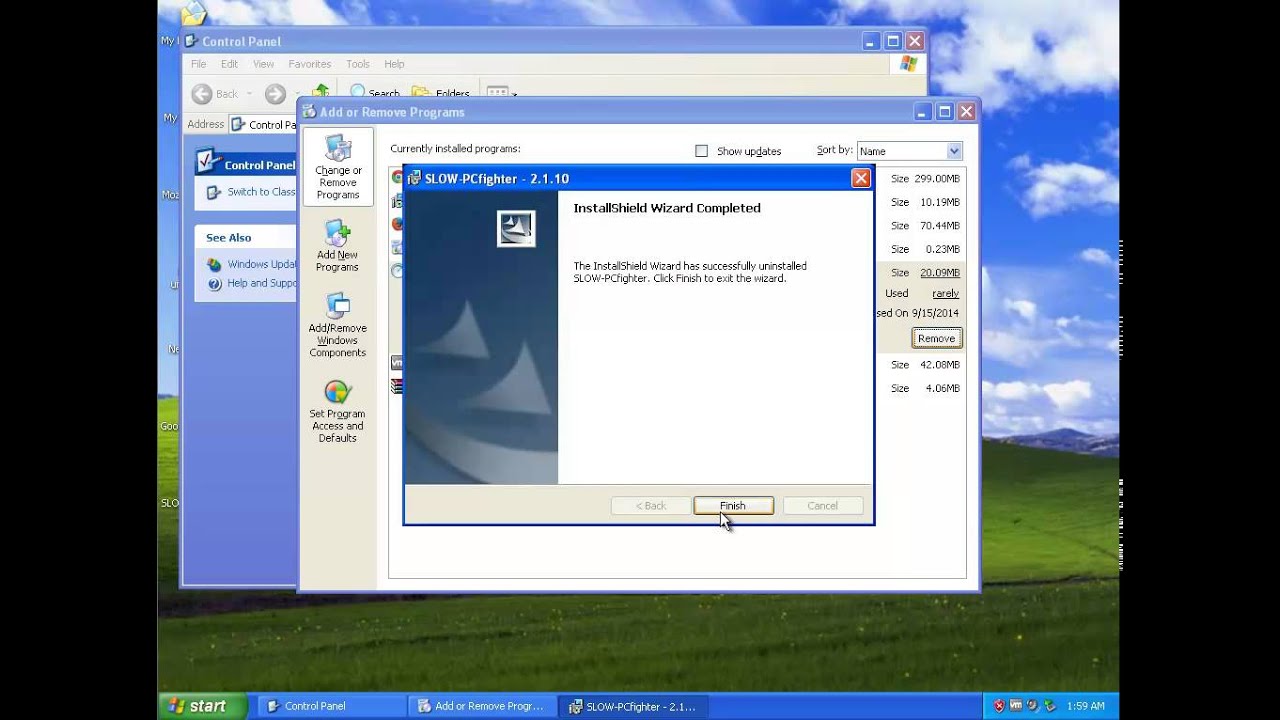Click the Add or Remove Programs title icon
The width and height of the screenshot is (1280, 720).
310,112
